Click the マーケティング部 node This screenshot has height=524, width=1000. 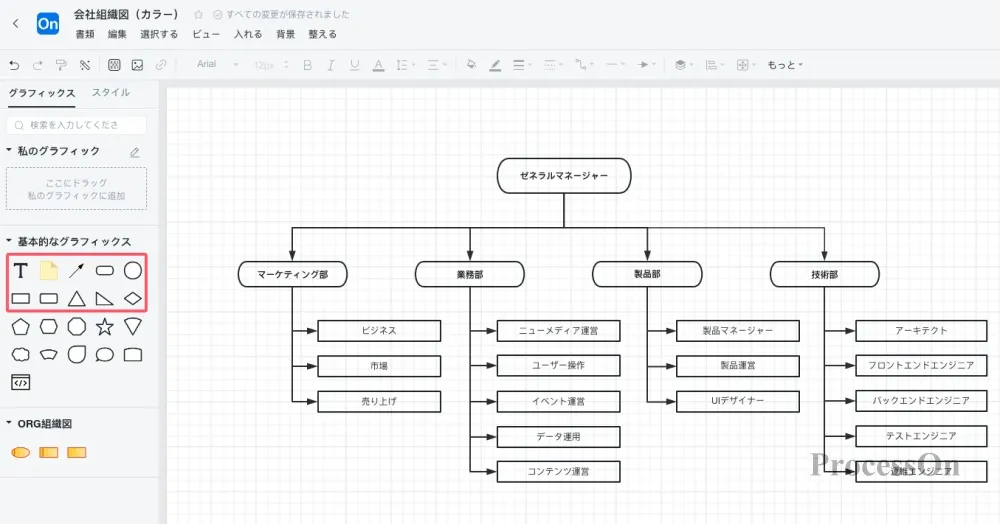(x=293, y=274)
